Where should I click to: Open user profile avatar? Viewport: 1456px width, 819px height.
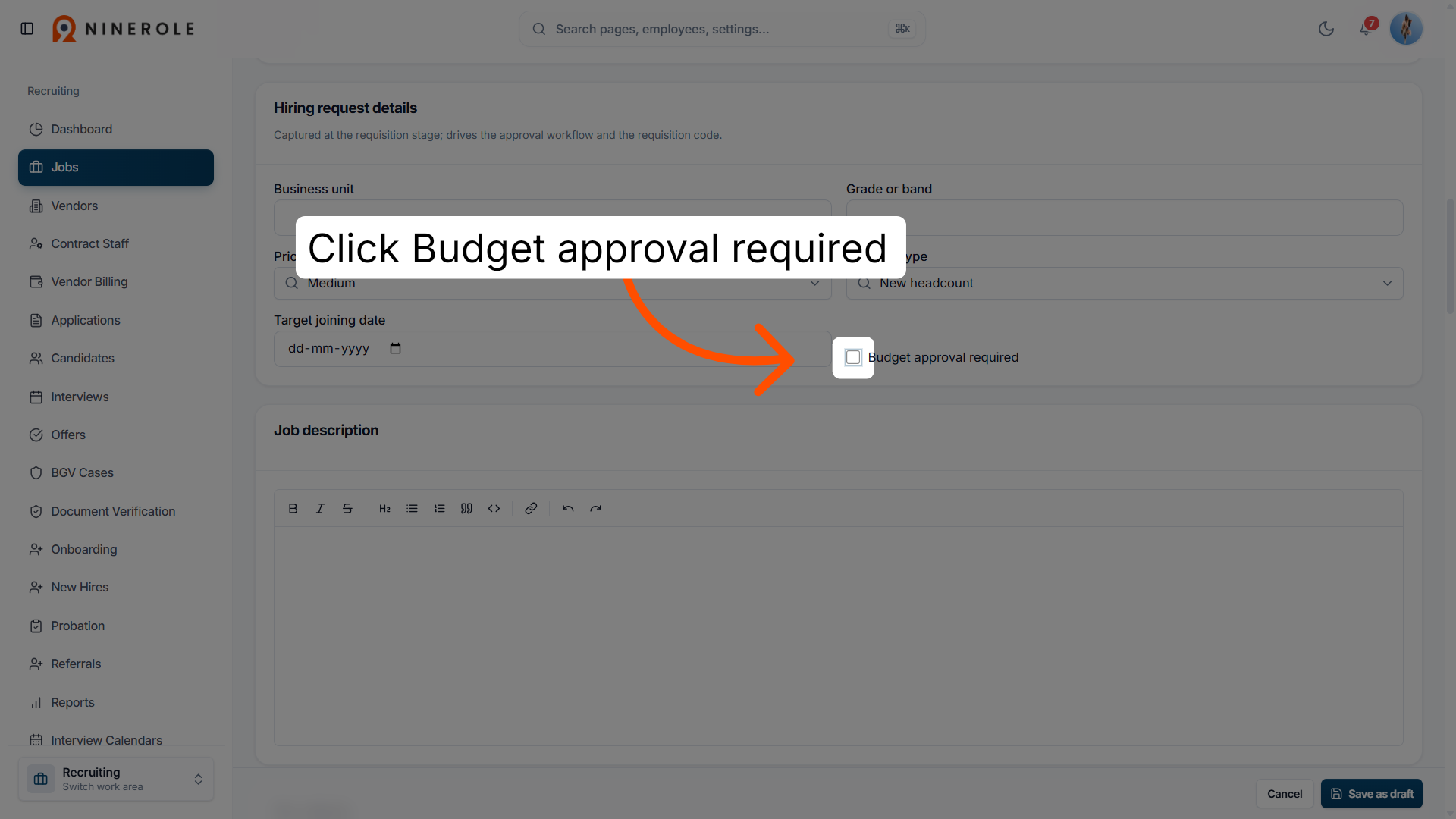[1406, 29]
